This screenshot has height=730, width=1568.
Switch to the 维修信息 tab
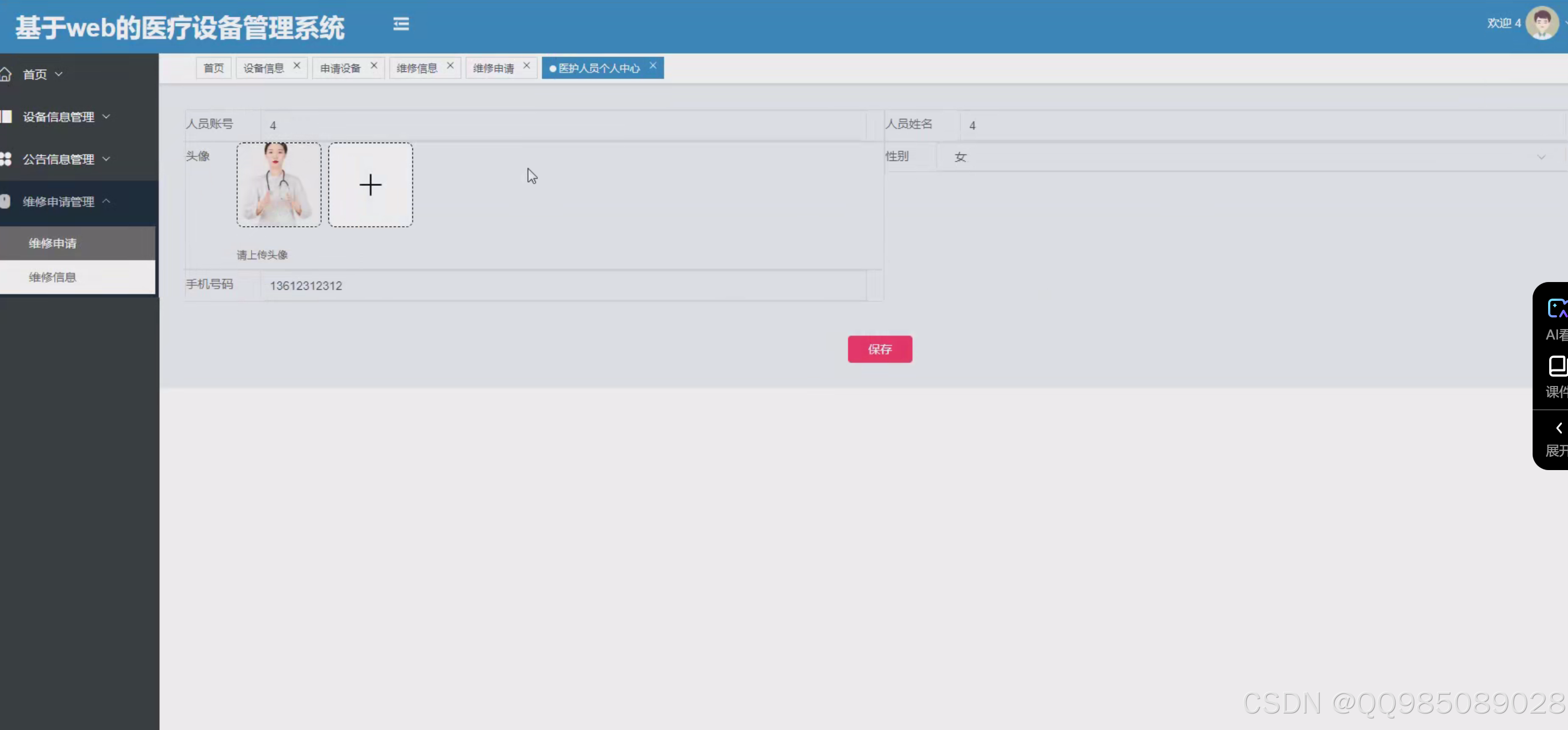pos(417,68)
